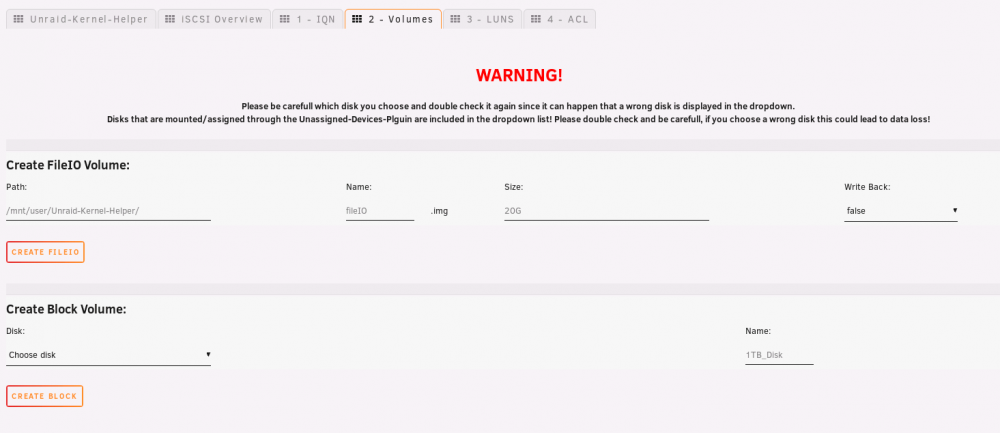
Task: Click grid icon on iSCSI Overview tab
Action: (170, 19)
